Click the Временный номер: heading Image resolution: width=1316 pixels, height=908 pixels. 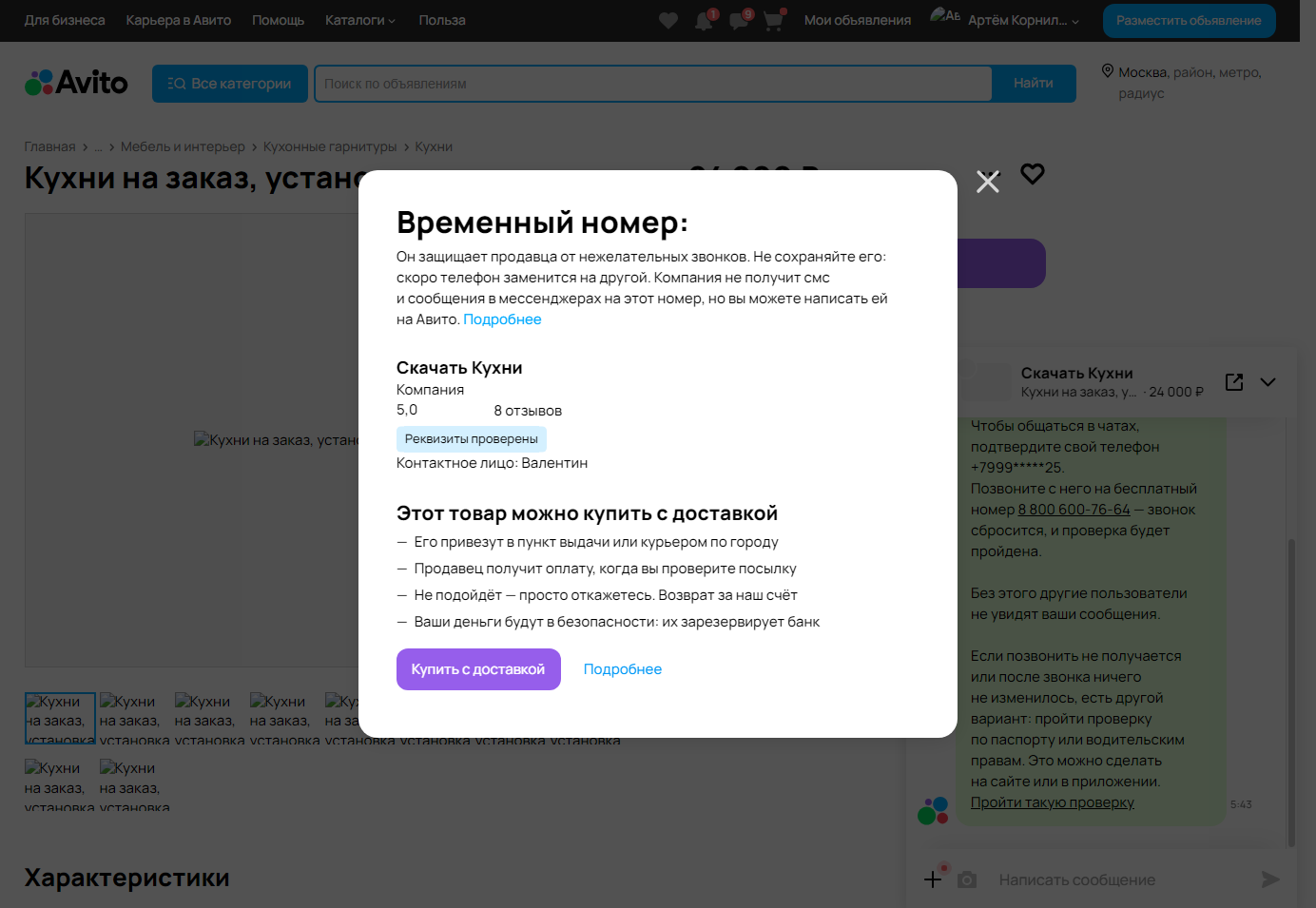[x=542, y=222]
